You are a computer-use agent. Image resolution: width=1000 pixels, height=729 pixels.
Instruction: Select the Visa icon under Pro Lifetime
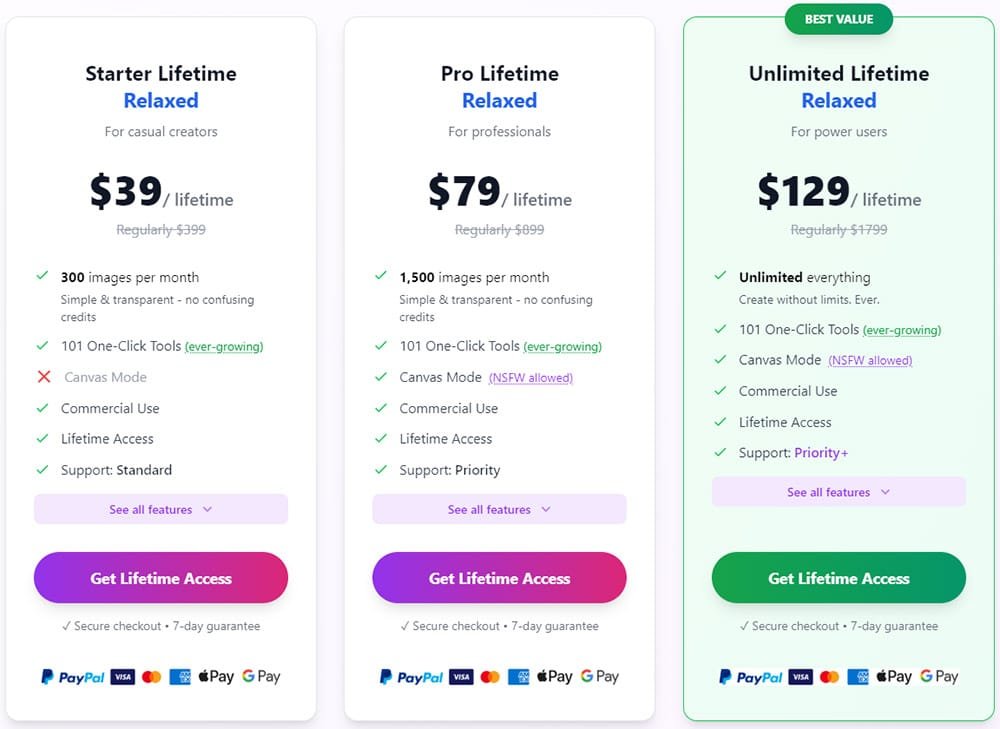461,676
